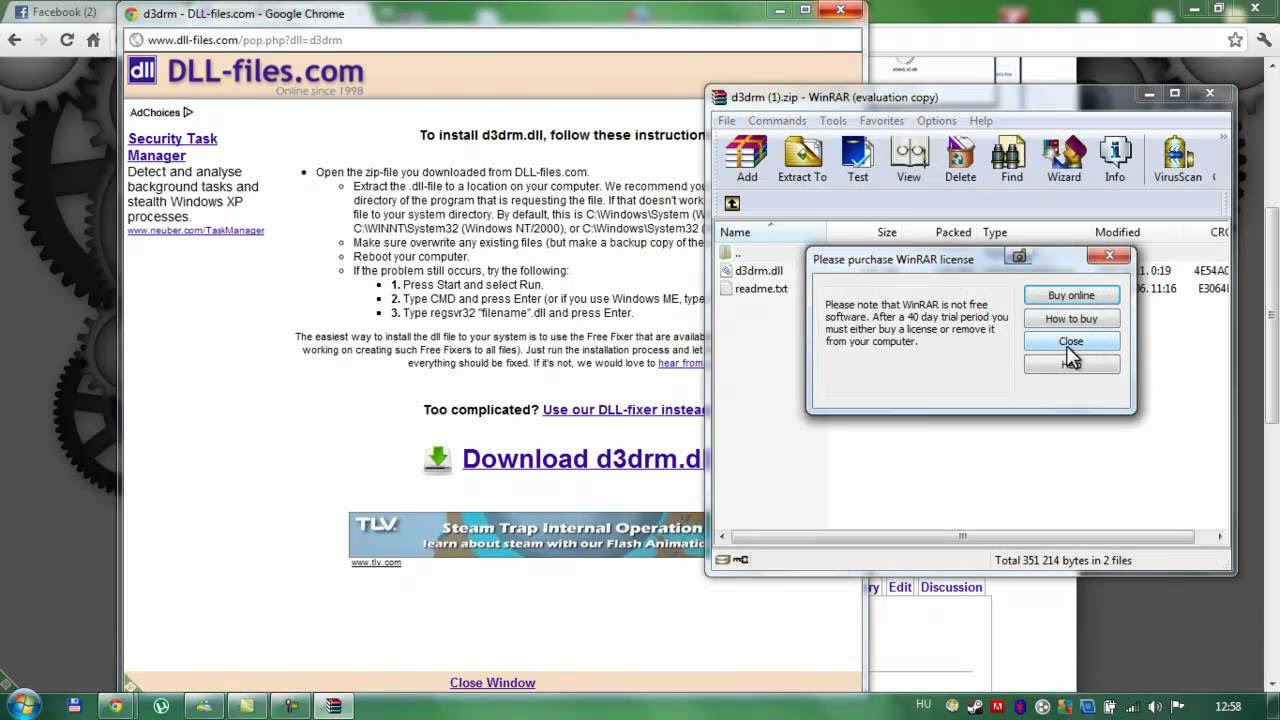Sort files by Size column header
Viewport: 1280px width, 720px height.
[x=865, y=232]
